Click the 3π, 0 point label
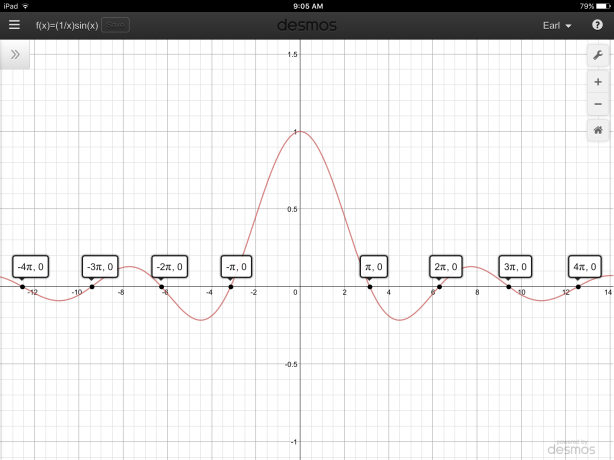This screenshot has width=614, height=460. [x=515, y=267]
